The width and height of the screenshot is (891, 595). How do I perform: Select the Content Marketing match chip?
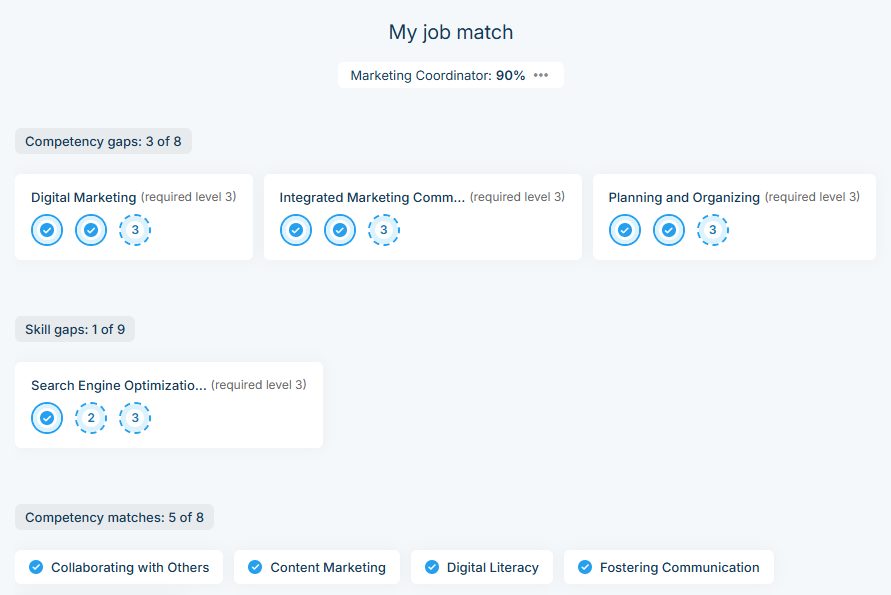[317, 567]
